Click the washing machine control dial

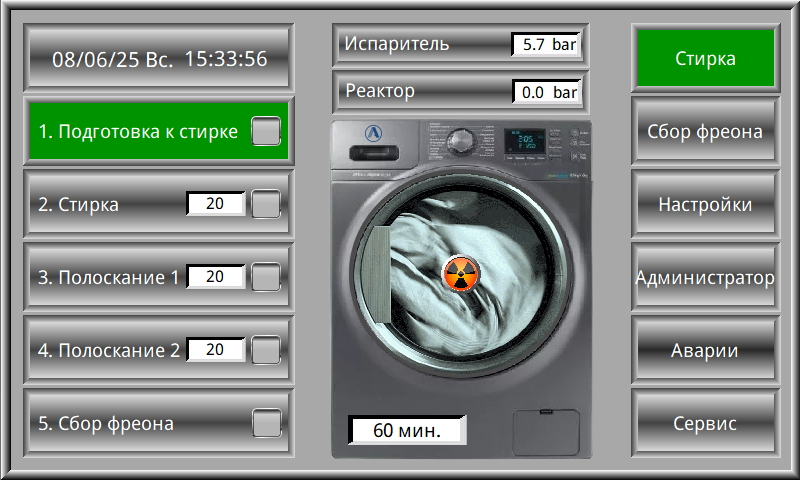coord(463,138)
